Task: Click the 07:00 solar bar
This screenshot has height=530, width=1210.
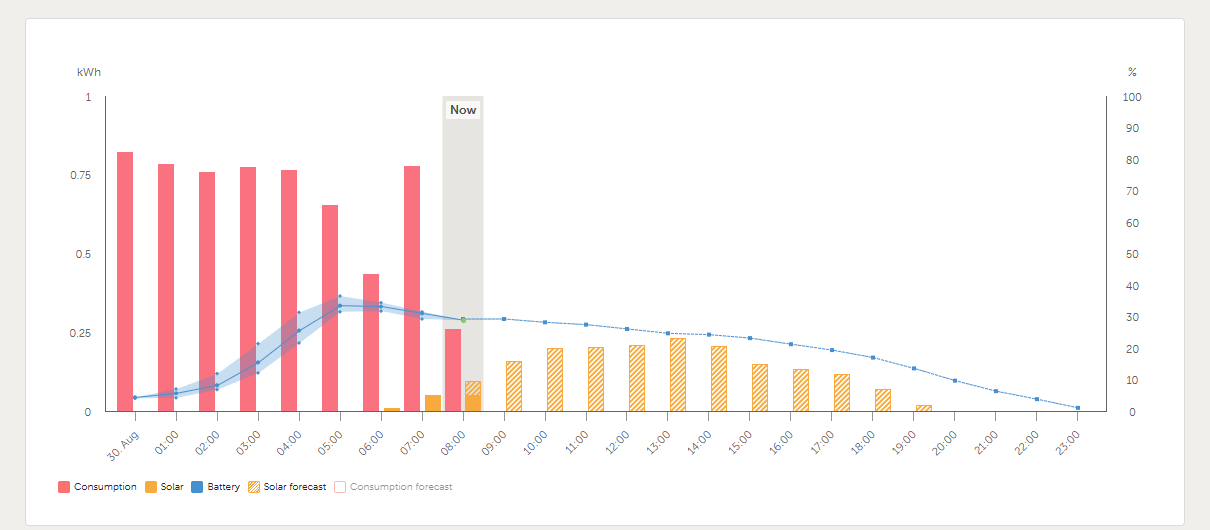Action: coord(433,403)
